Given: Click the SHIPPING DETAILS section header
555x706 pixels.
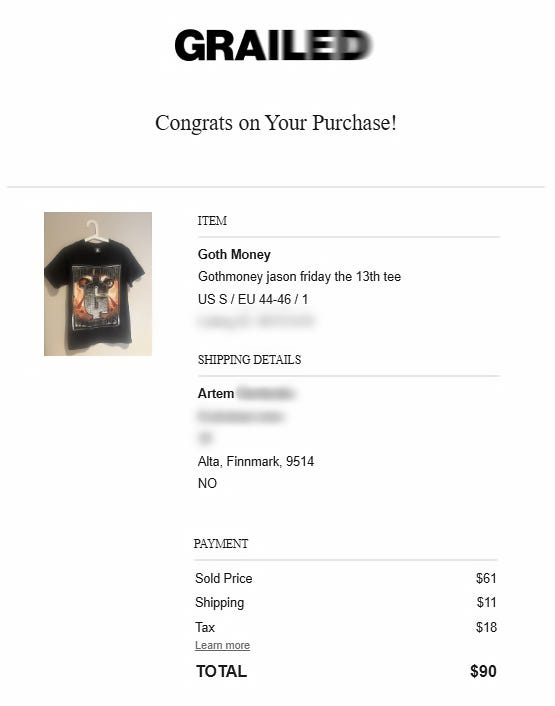Looking at the screenshot, I should pos(249,360).
